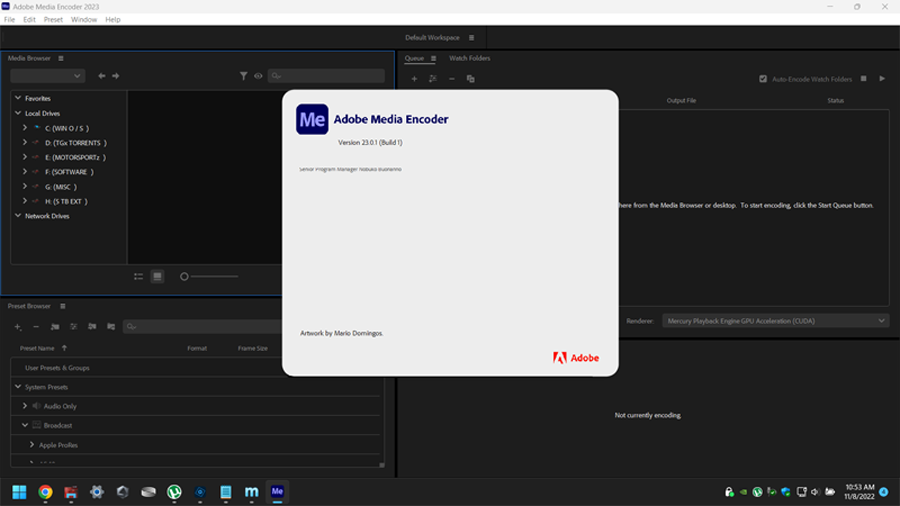Start the queue with play button
900x506 pixels.
point(882,79)
